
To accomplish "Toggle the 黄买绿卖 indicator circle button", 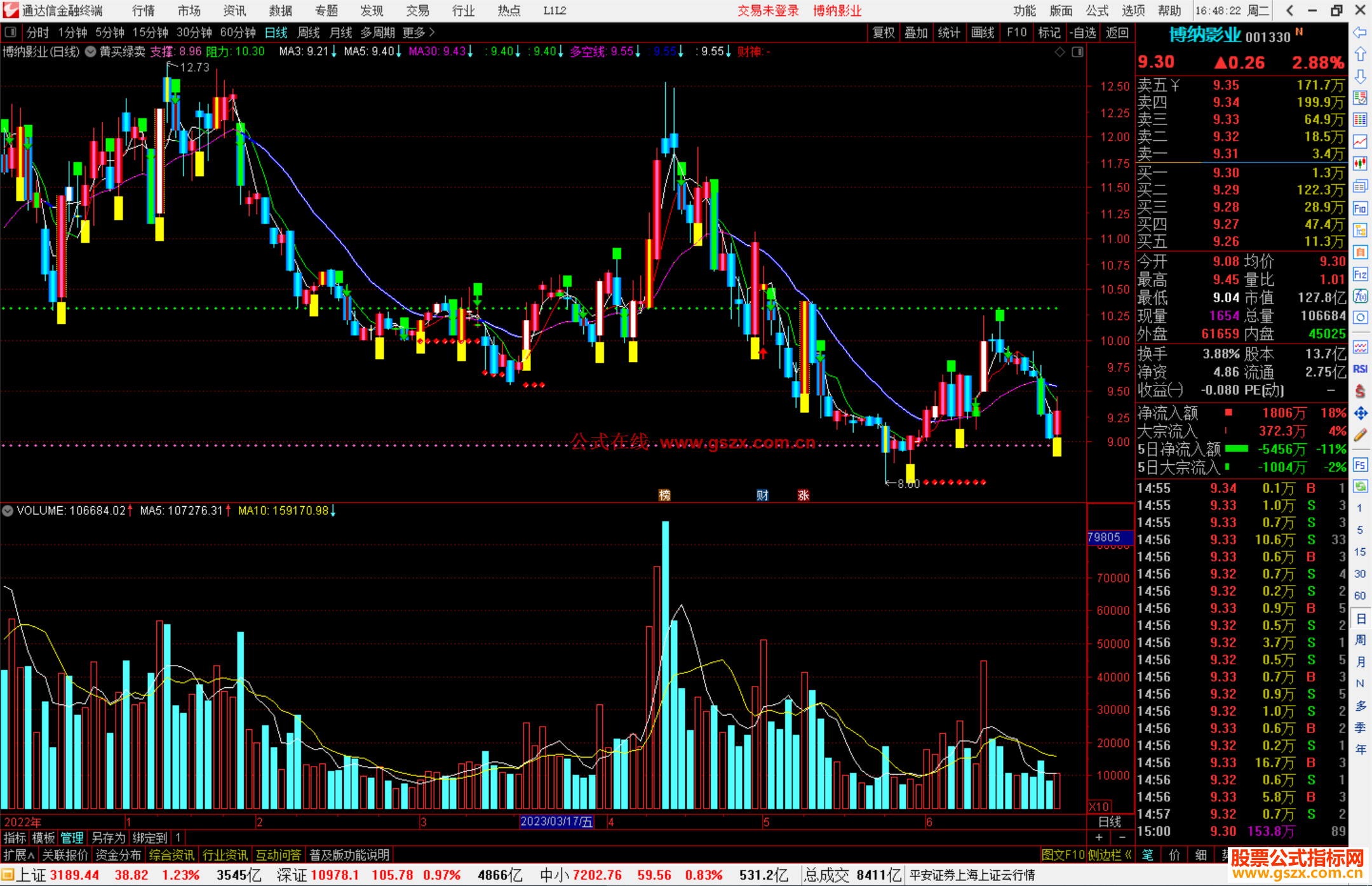I will point(91,51).
